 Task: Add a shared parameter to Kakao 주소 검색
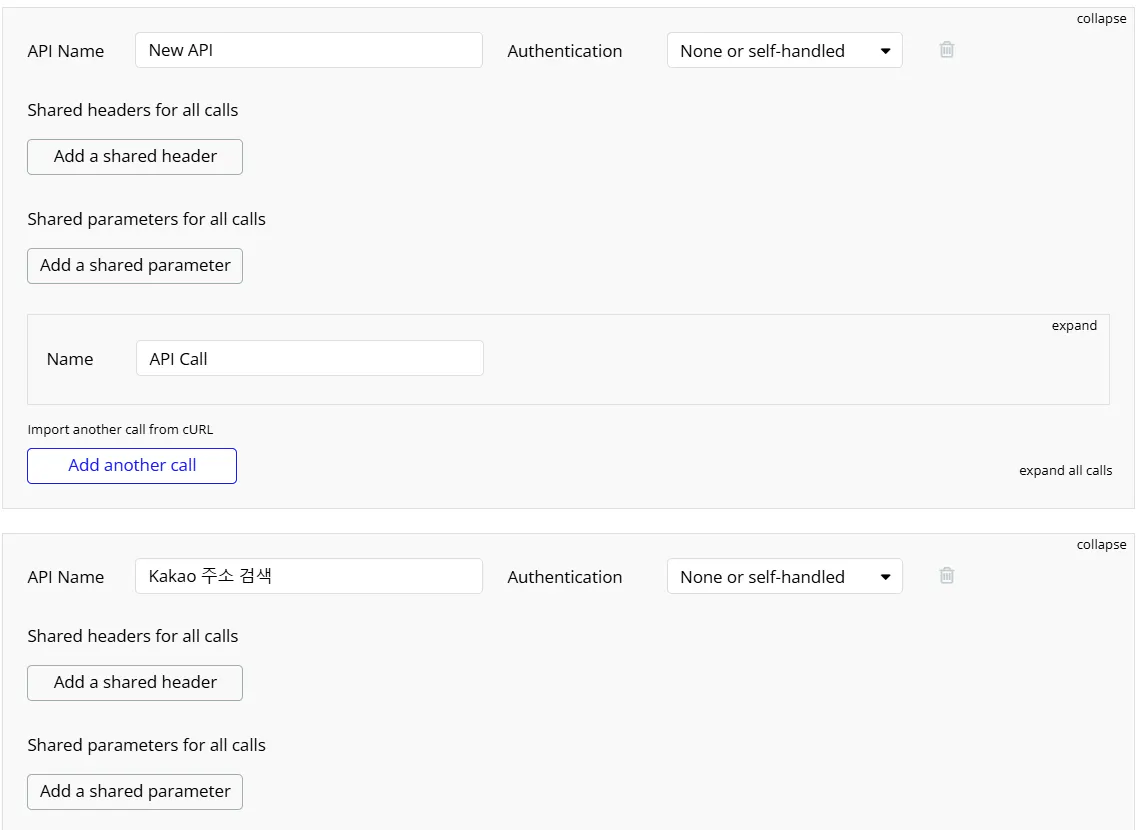pos(135,792)
